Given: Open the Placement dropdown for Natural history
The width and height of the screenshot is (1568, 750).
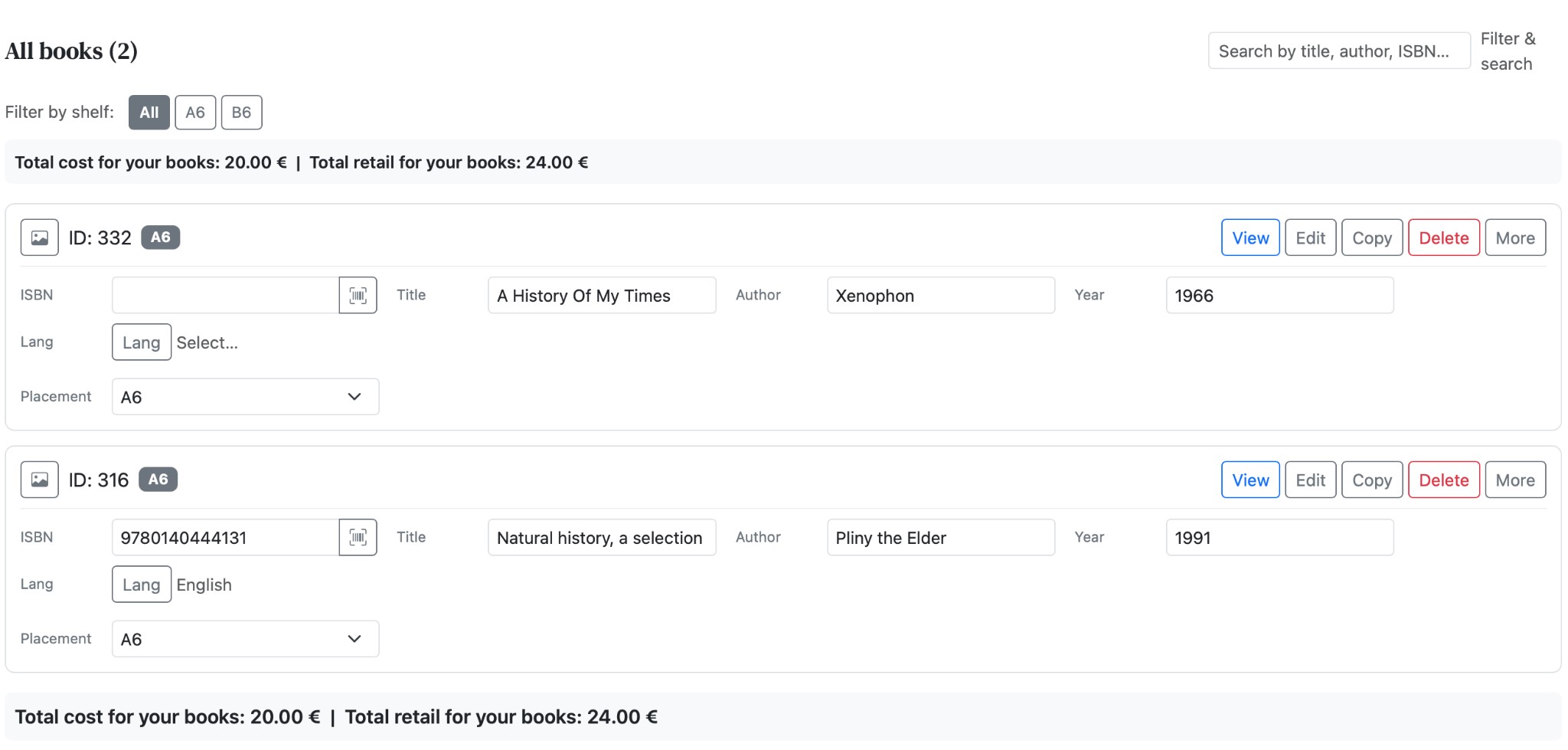Looking at the screenshot, I should click(244, 638).
